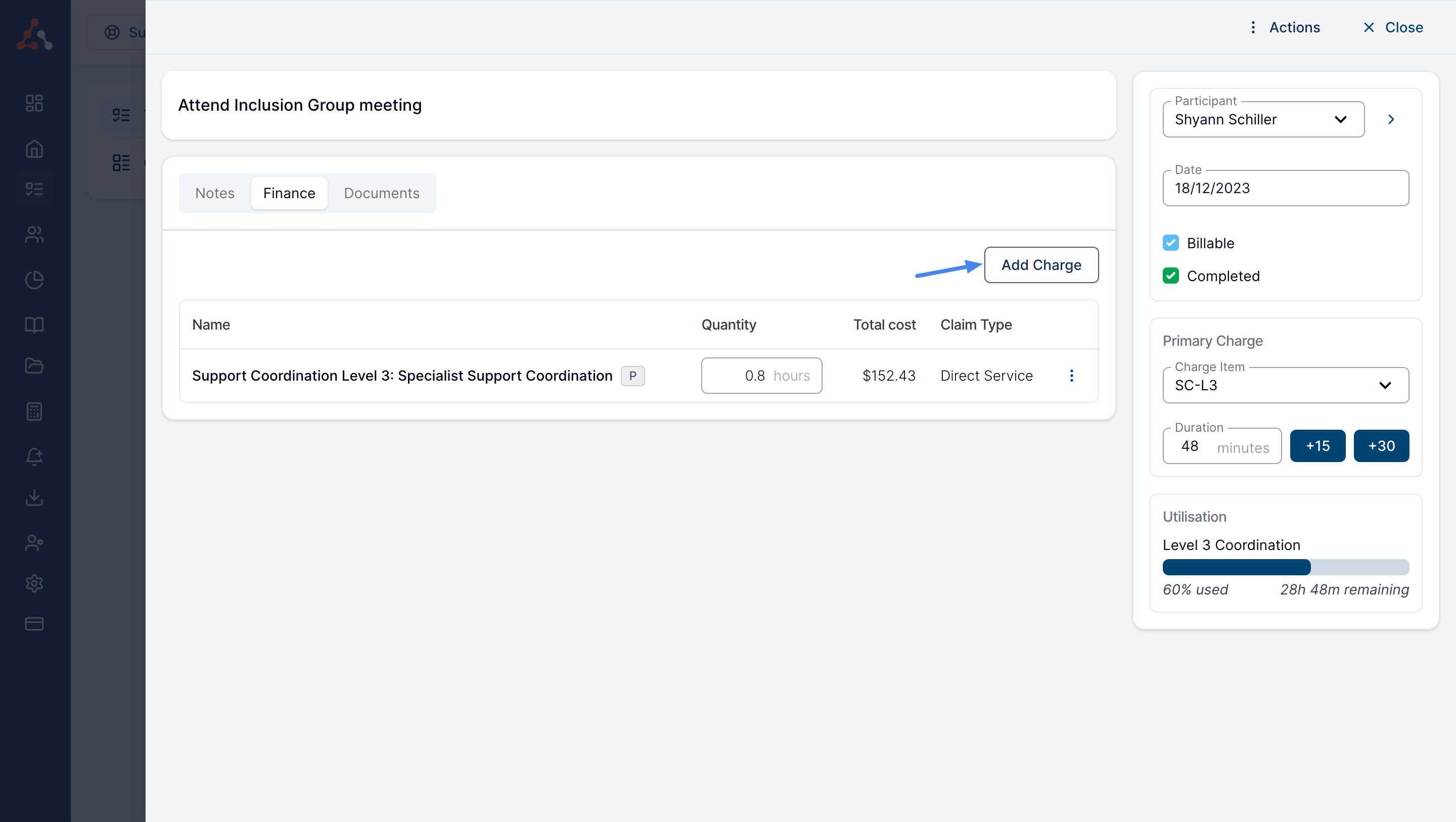
Task: Click the Add Charge button
Action: (1041, 265)
